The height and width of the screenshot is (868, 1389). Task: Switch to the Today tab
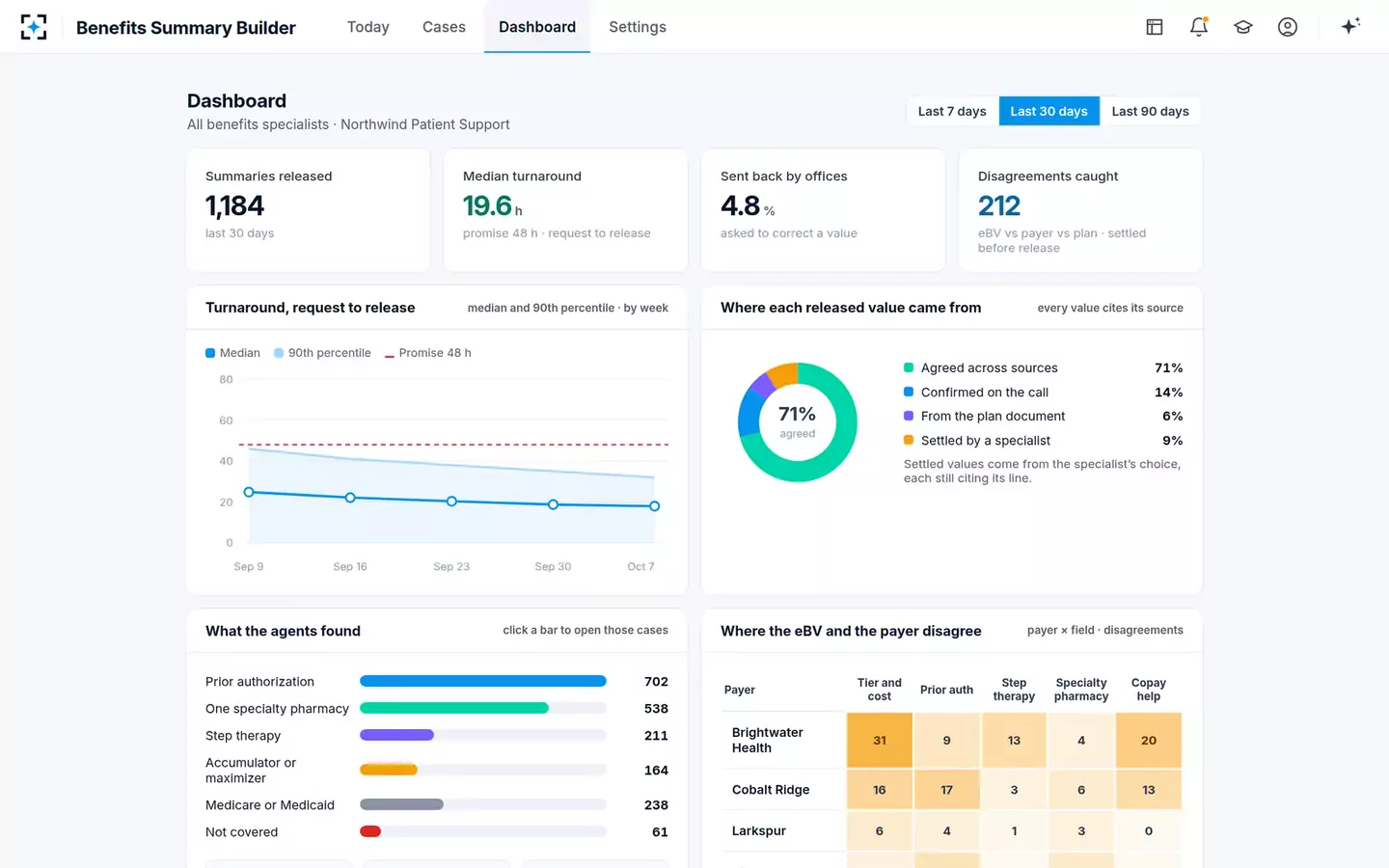[368, 27]
